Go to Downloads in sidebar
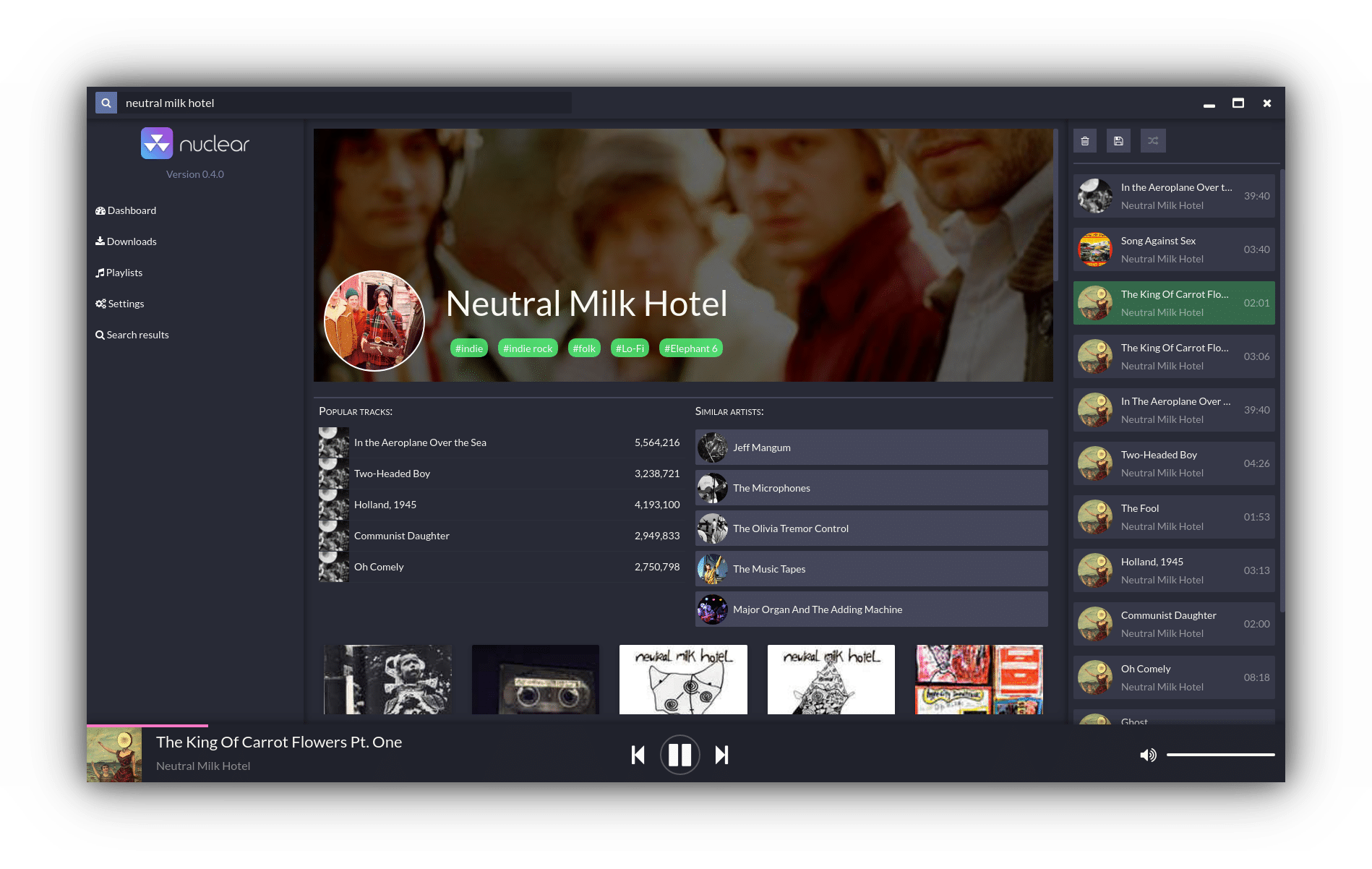 [x=126, y=241]
